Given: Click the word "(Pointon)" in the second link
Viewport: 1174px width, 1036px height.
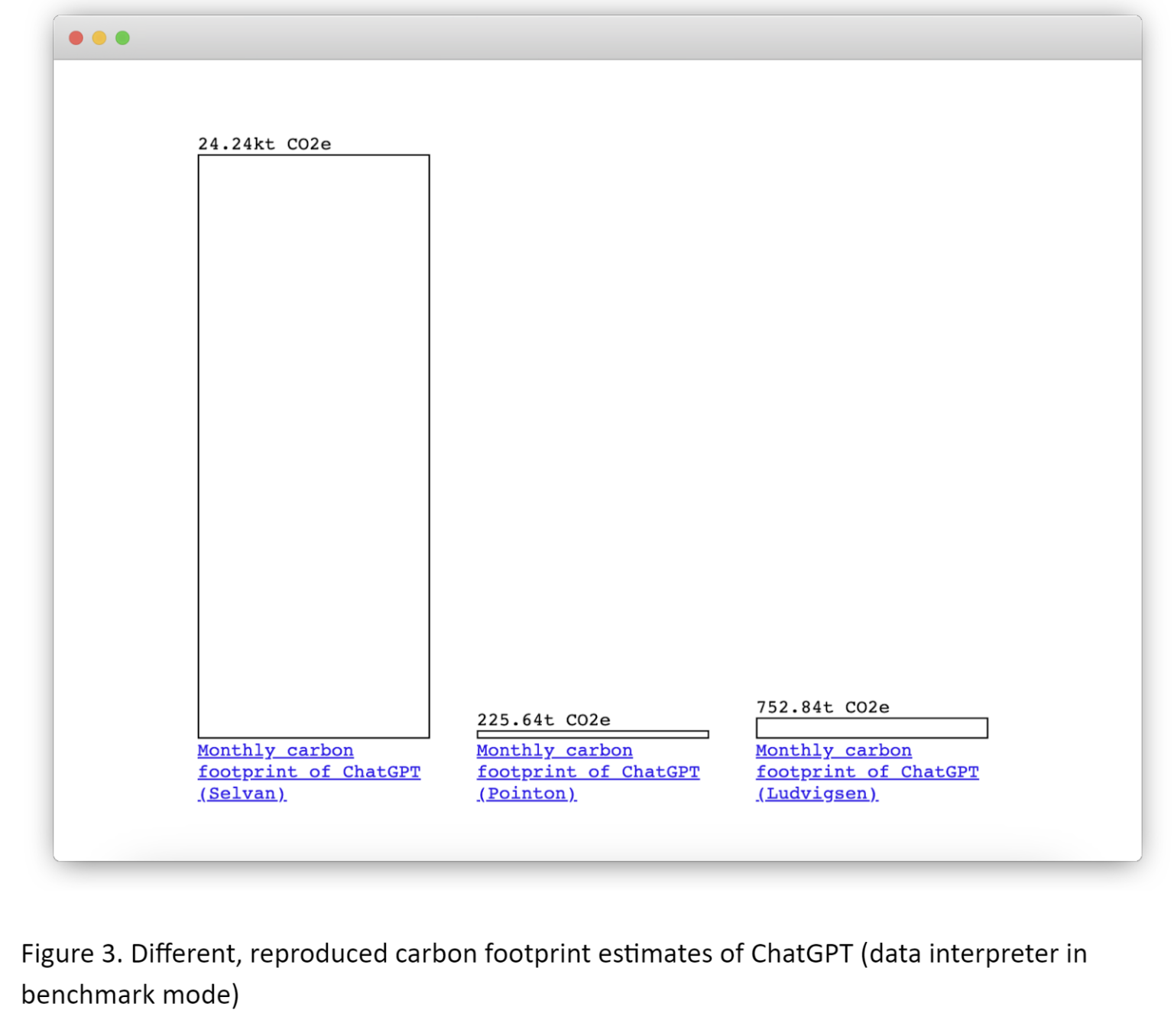Looking at the screenshot, I should coord(526,794).
